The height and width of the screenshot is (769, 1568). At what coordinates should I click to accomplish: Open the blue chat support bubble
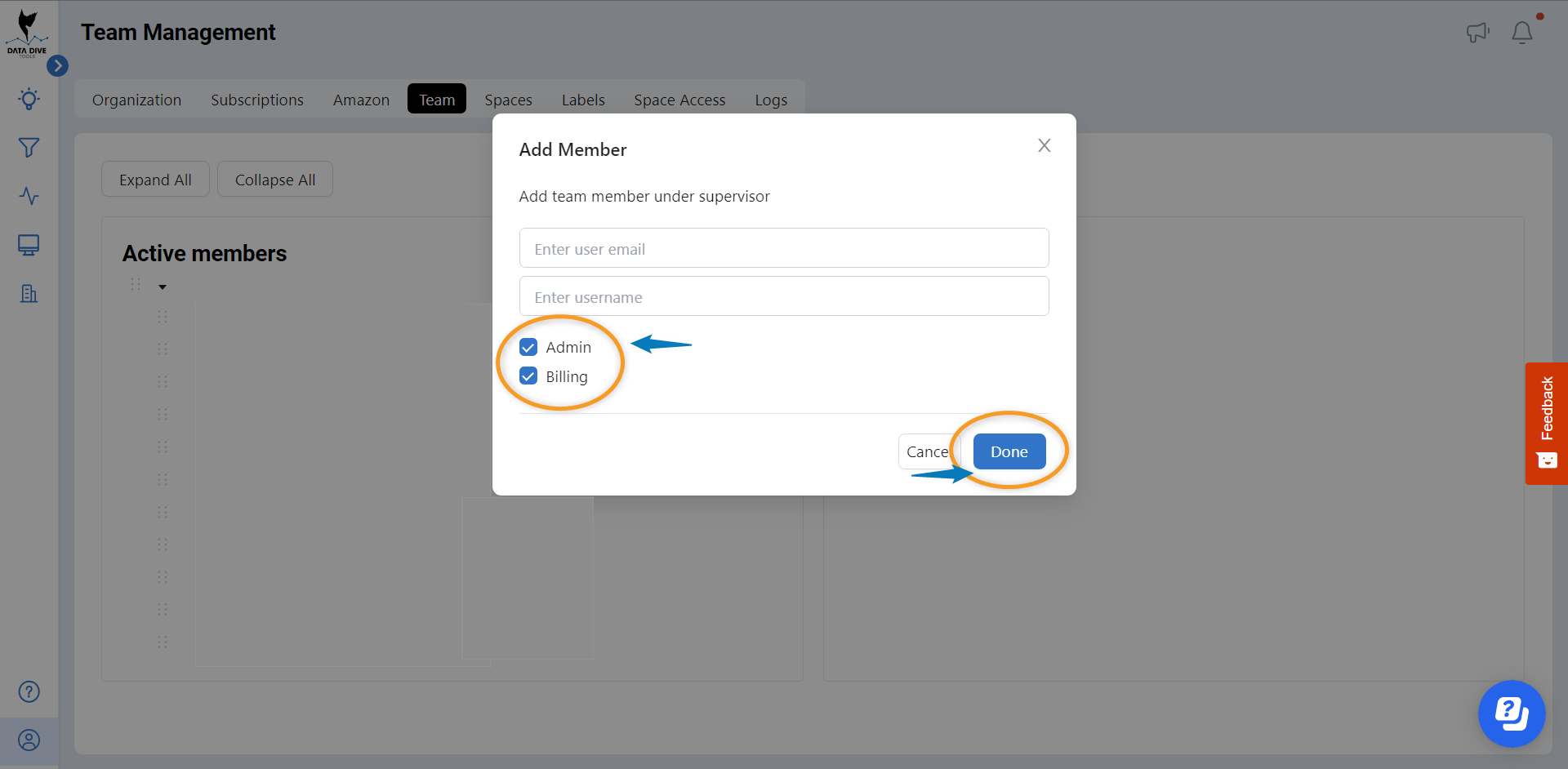(1512, 713)
